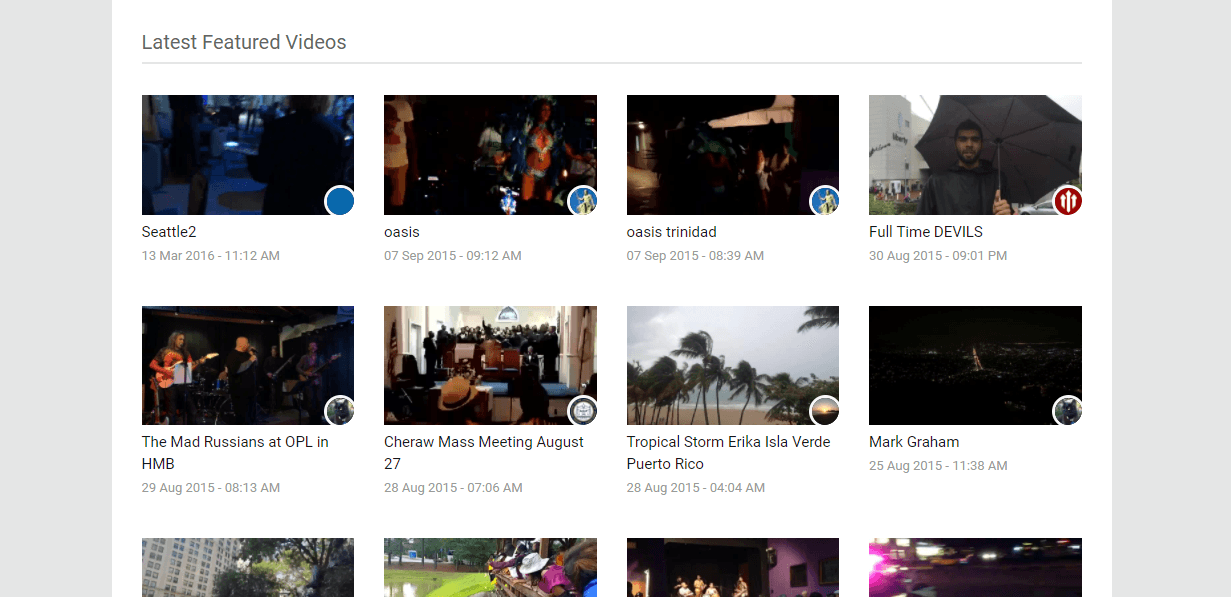Click the 'oasis trinidad' title link
The width and height of the screenshot is (1231, 597).
[672, 232]
